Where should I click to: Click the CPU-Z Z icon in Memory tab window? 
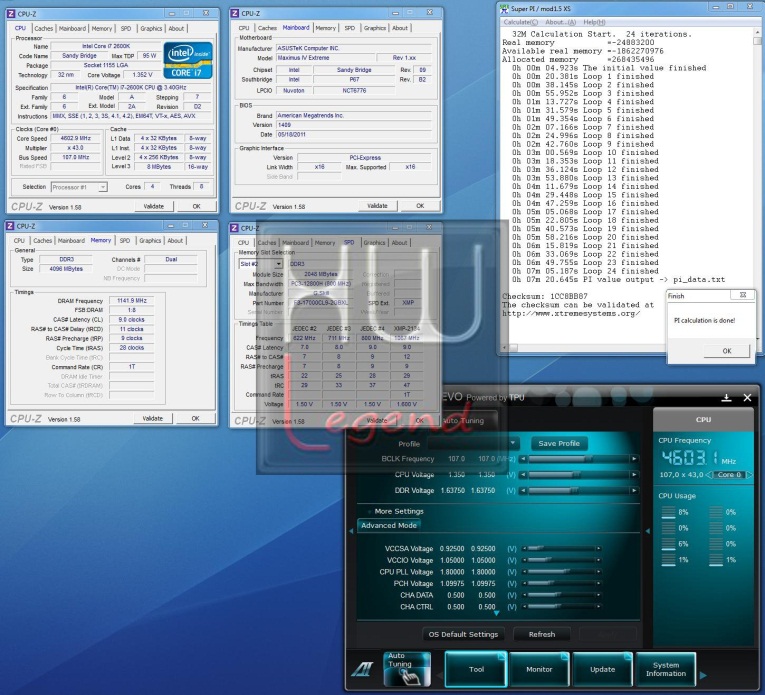pyautogui.click(x=10, y=226)
